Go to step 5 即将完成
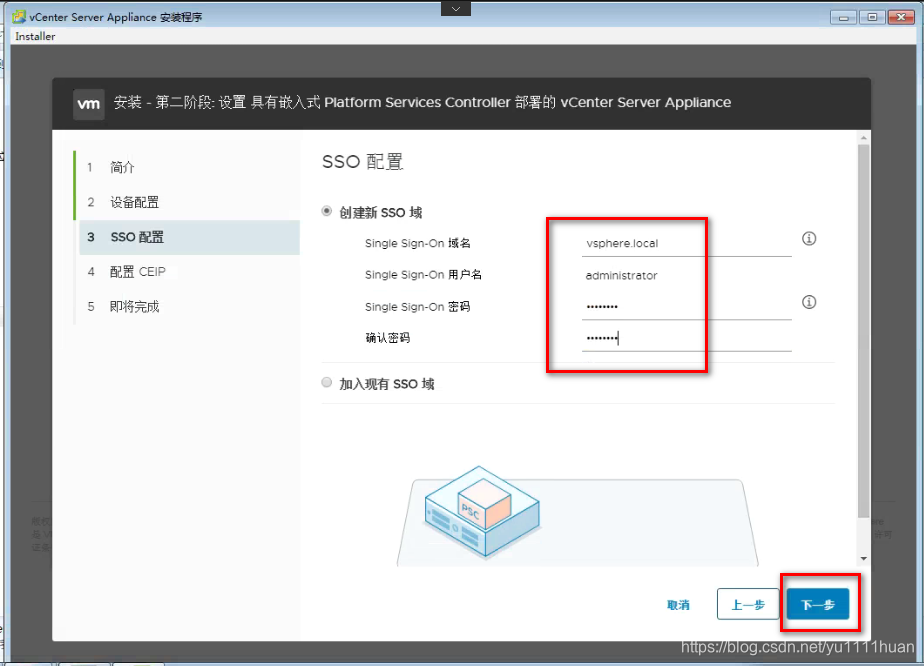 189,306
